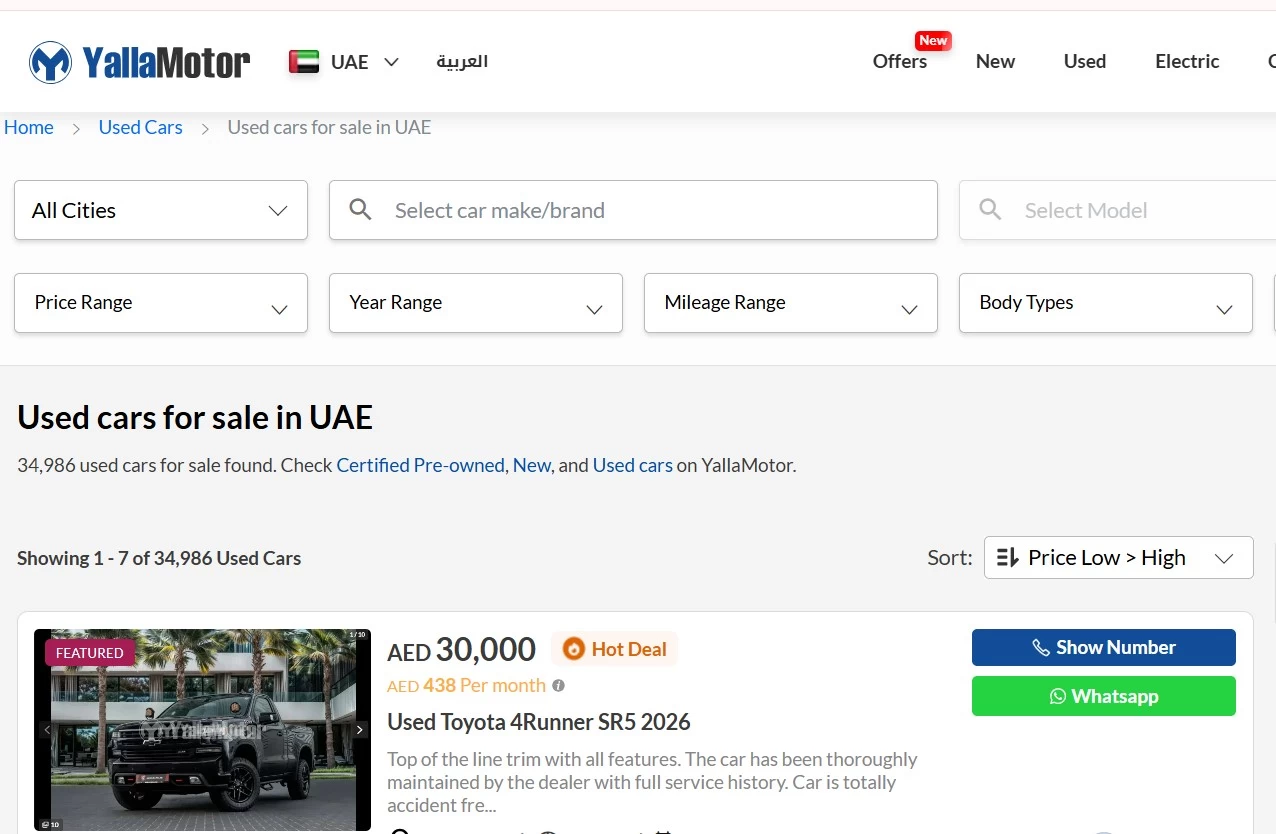Open the UAE country selector chevron
The width and height of the screenshot is (1276, 834).
[x=391, y=62]
